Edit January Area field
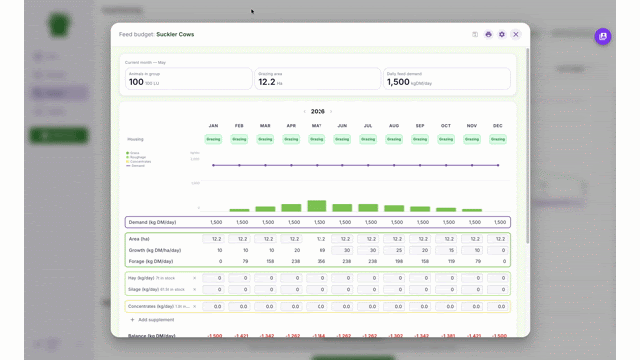The image size is (640, 360). (213, 239)
